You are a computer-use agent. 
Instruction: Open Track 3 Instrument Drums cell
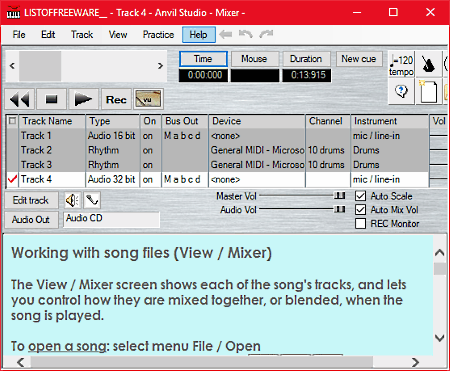390,165
